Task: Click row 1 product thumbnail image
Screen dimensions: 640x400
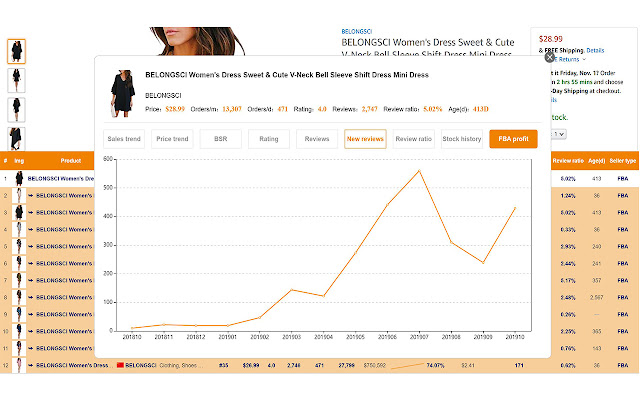Action: click(x=19, y=178)
